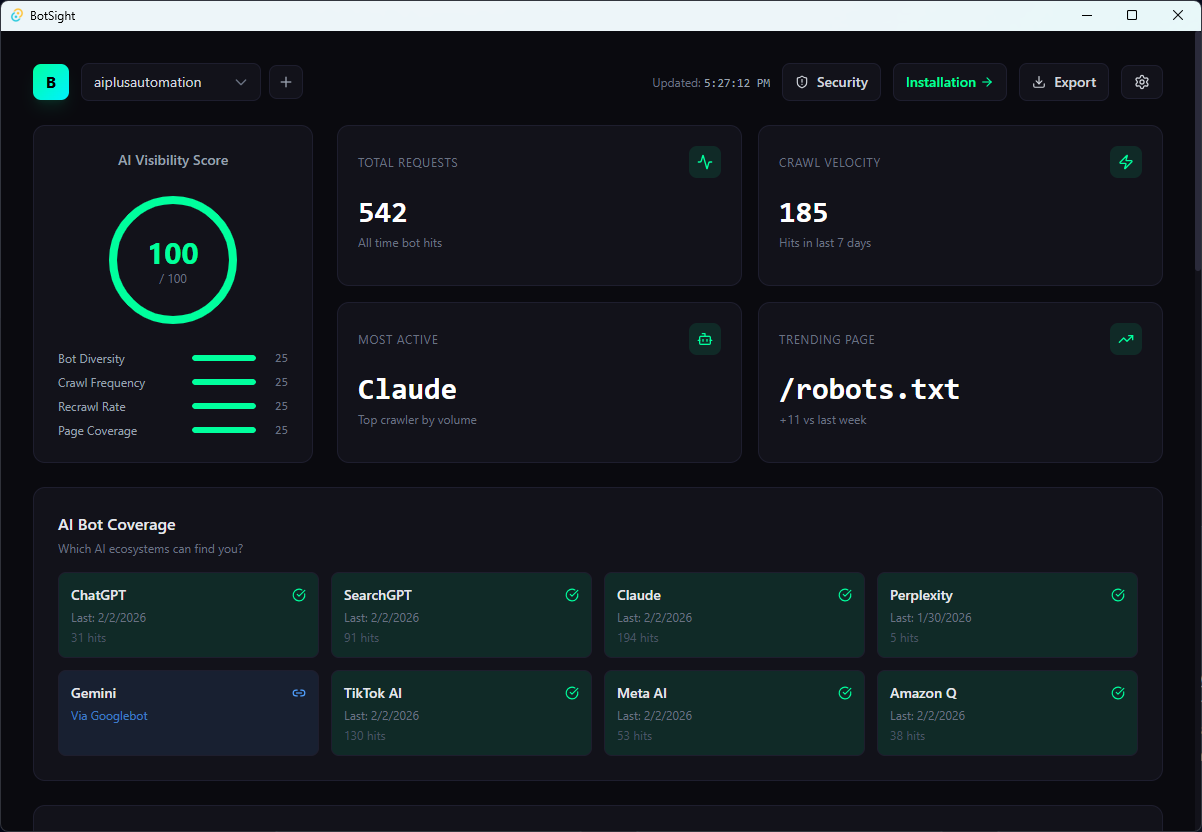Click the AI Visibility Score ring gauge
Viewport: 1202px width, 832px height.
coord(173,260)
